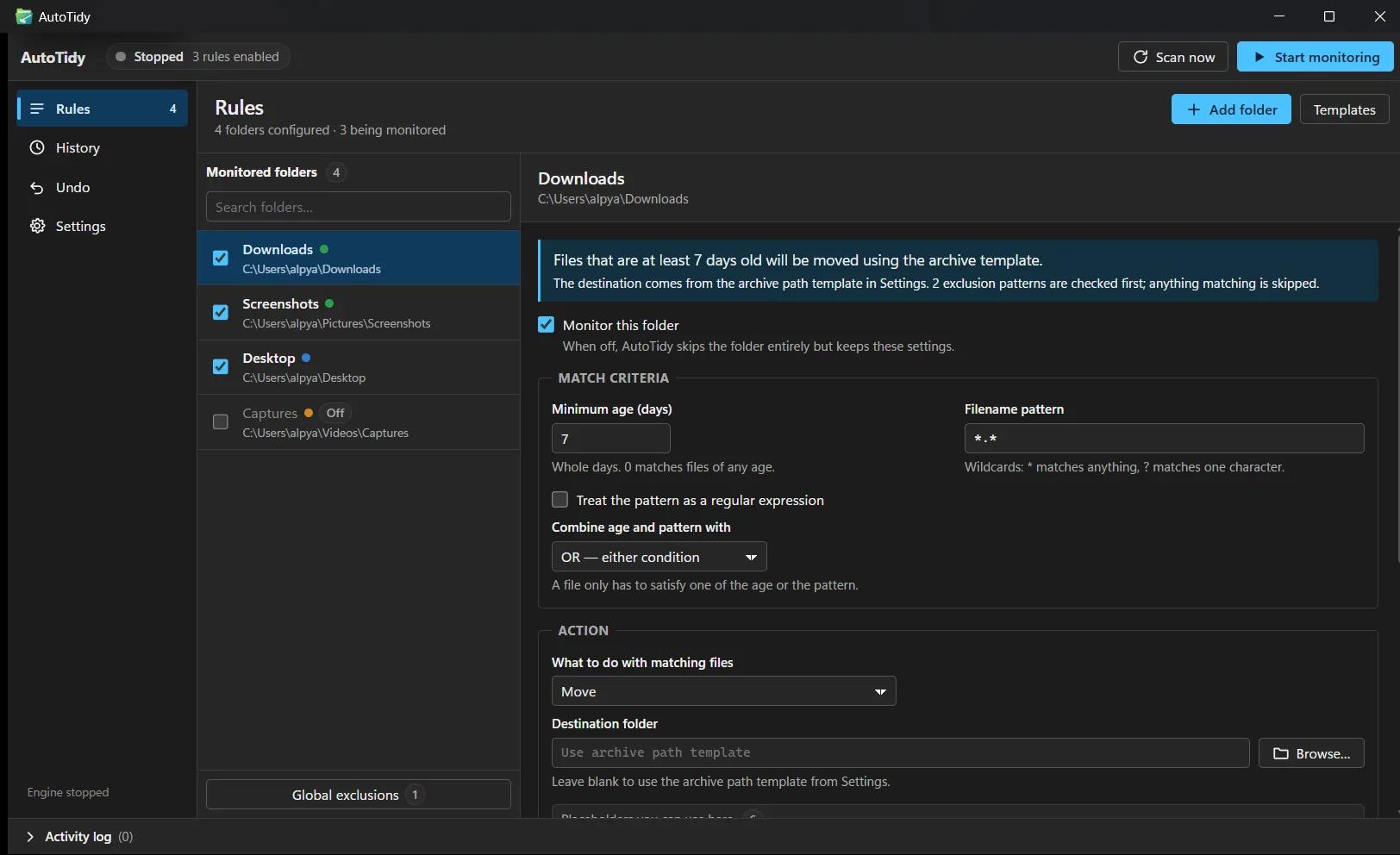
Task: Click the blue status dot beside Desktop
Action: (306, 358)
